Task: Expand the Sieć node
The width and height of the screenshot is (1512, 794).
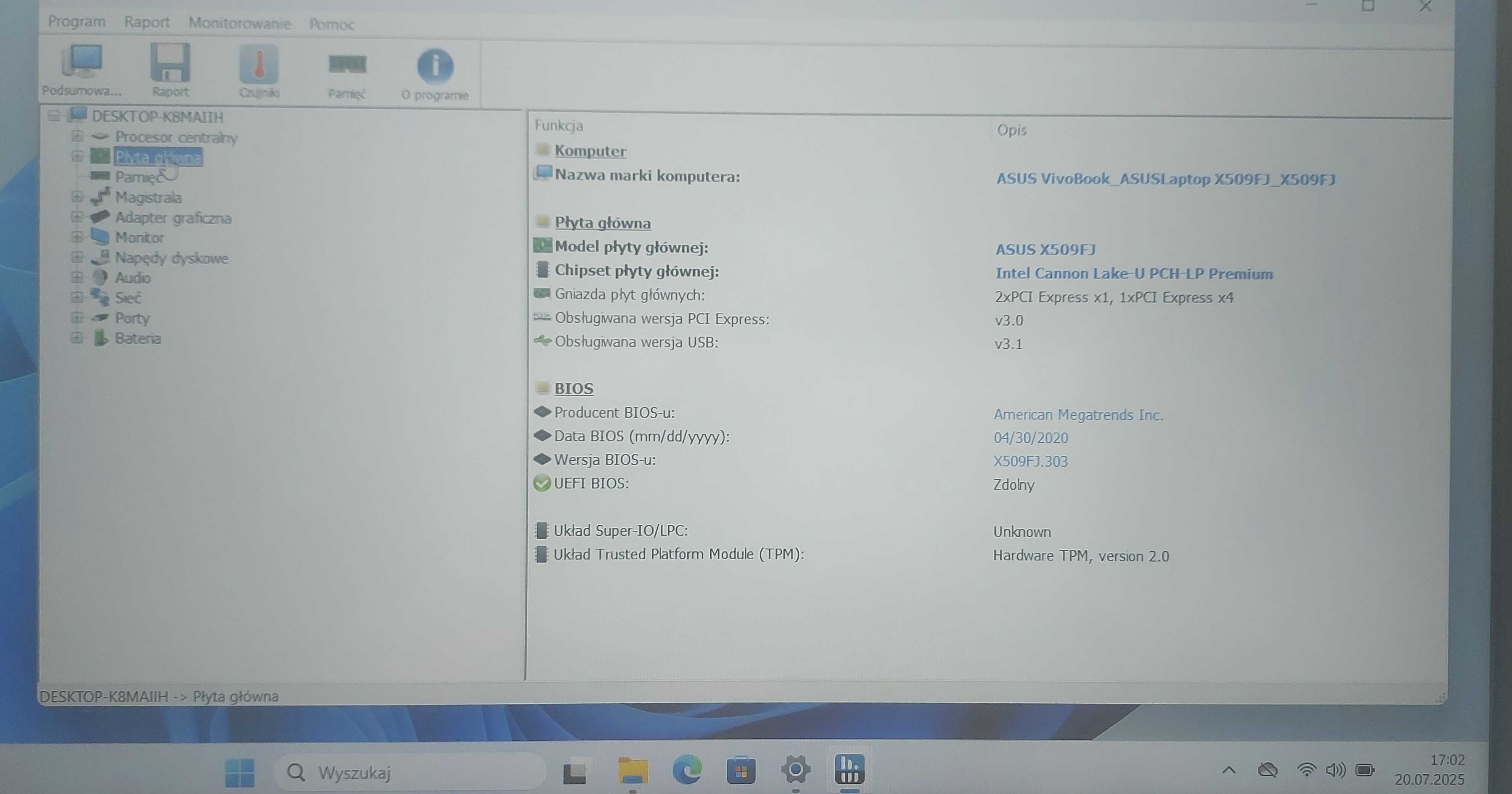Action: (77, 297)
